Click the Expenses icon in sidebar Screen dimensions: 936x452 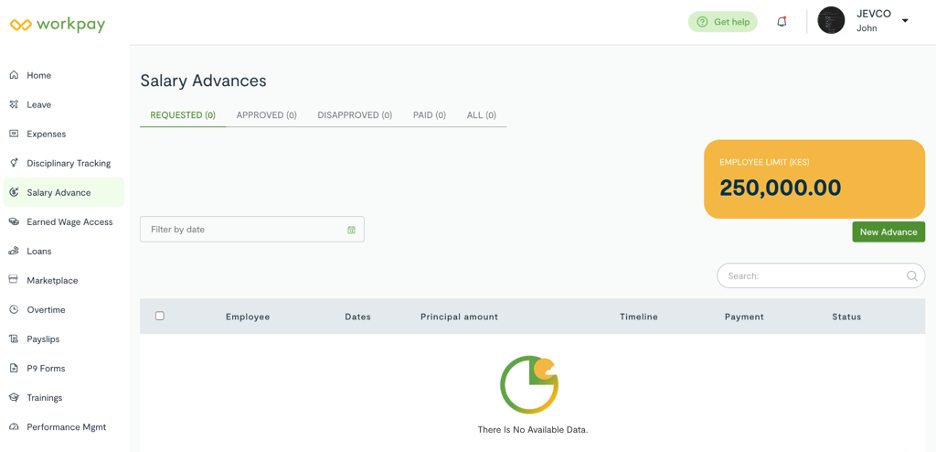[x=14, y=134]
